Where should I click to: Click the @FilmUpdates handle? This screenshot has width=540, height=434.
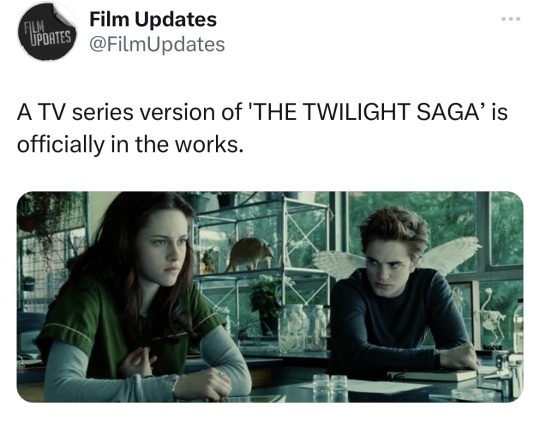tap(157, 45)
